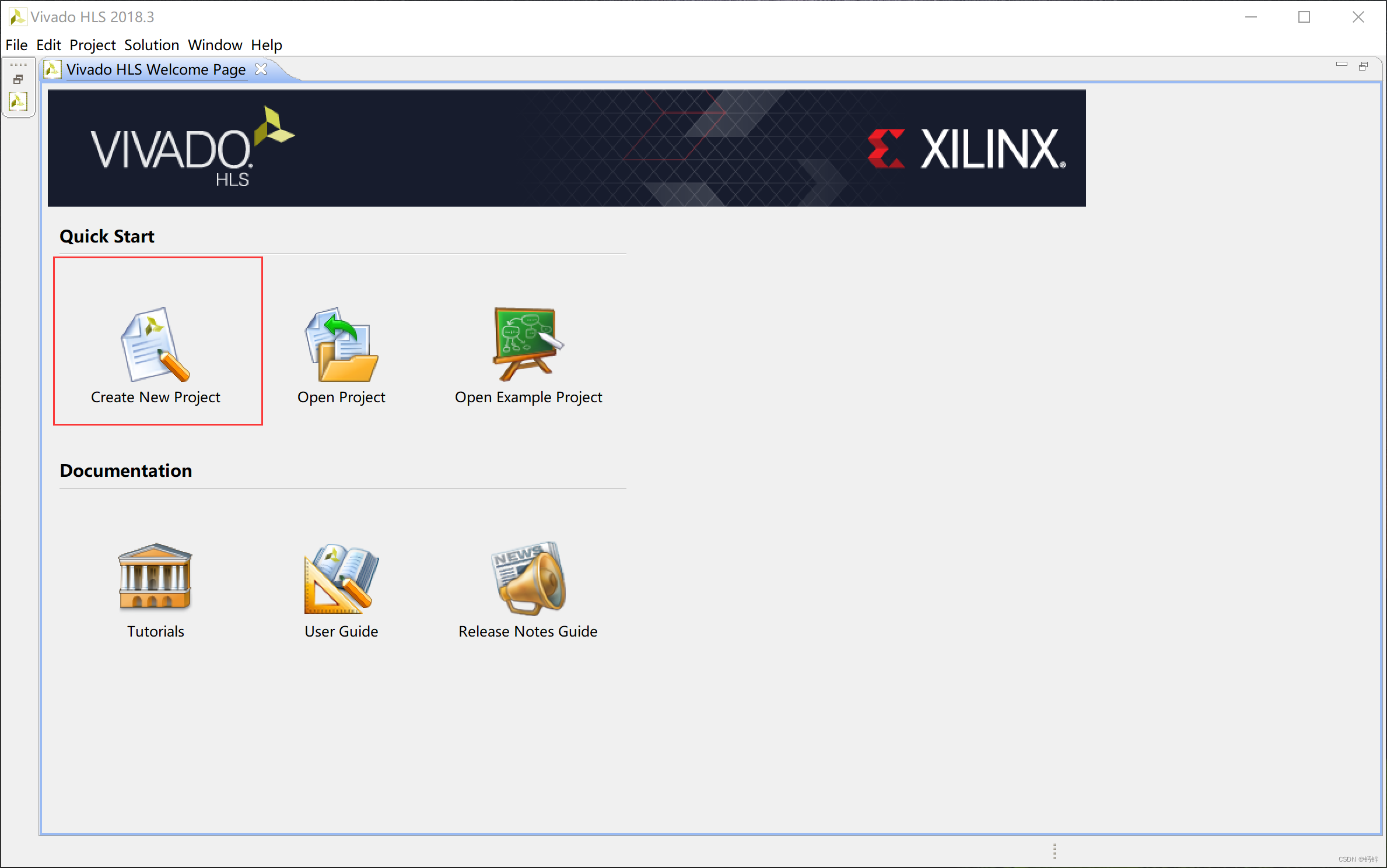1387x868 pixels.
Task: Click the Xilinx Vivado HLS banner image
Action: click(566, 148)
